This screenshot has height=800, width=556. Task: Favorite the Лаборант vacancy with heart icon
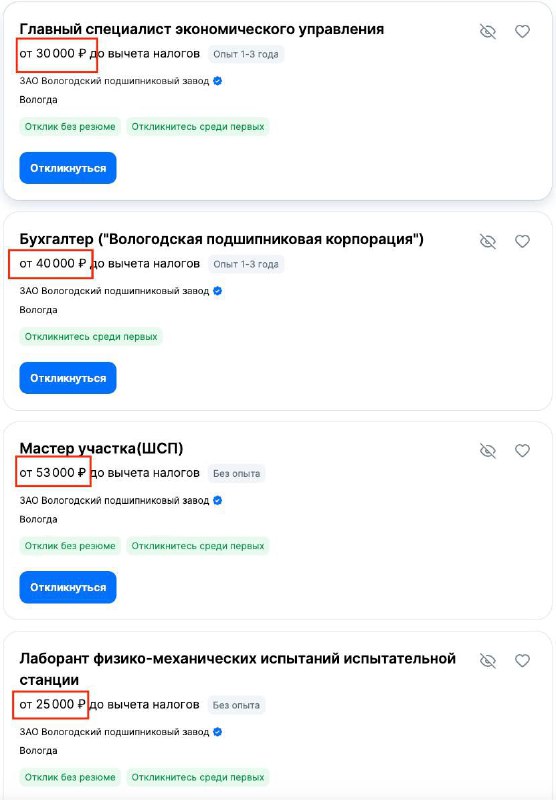[522, 661]
